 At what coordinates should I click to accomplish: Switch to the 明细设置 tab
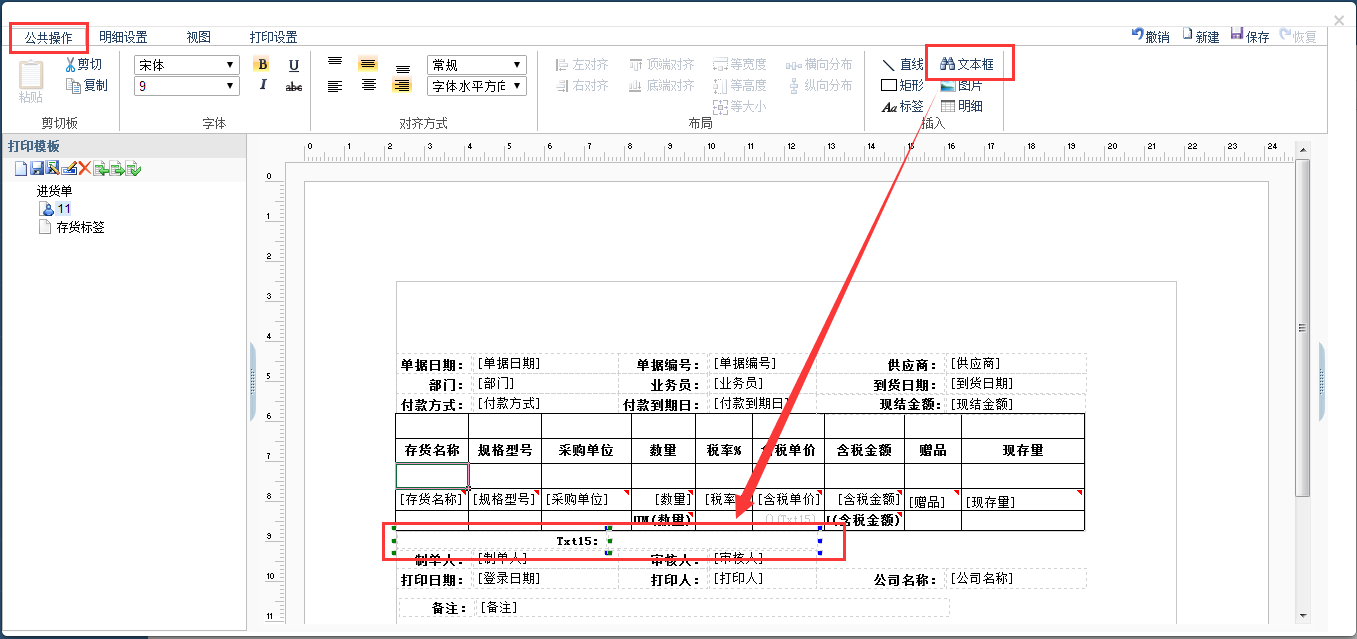tap(123, 37)
